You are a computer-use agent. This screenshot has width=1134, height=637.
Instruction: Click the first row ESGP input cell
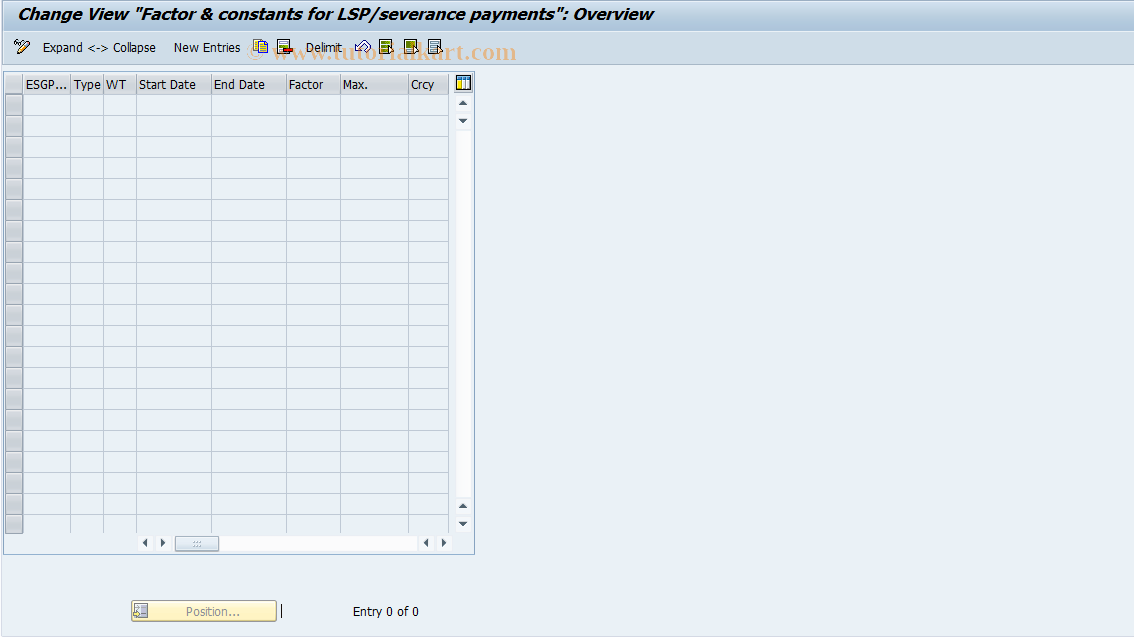click(47, 105)
